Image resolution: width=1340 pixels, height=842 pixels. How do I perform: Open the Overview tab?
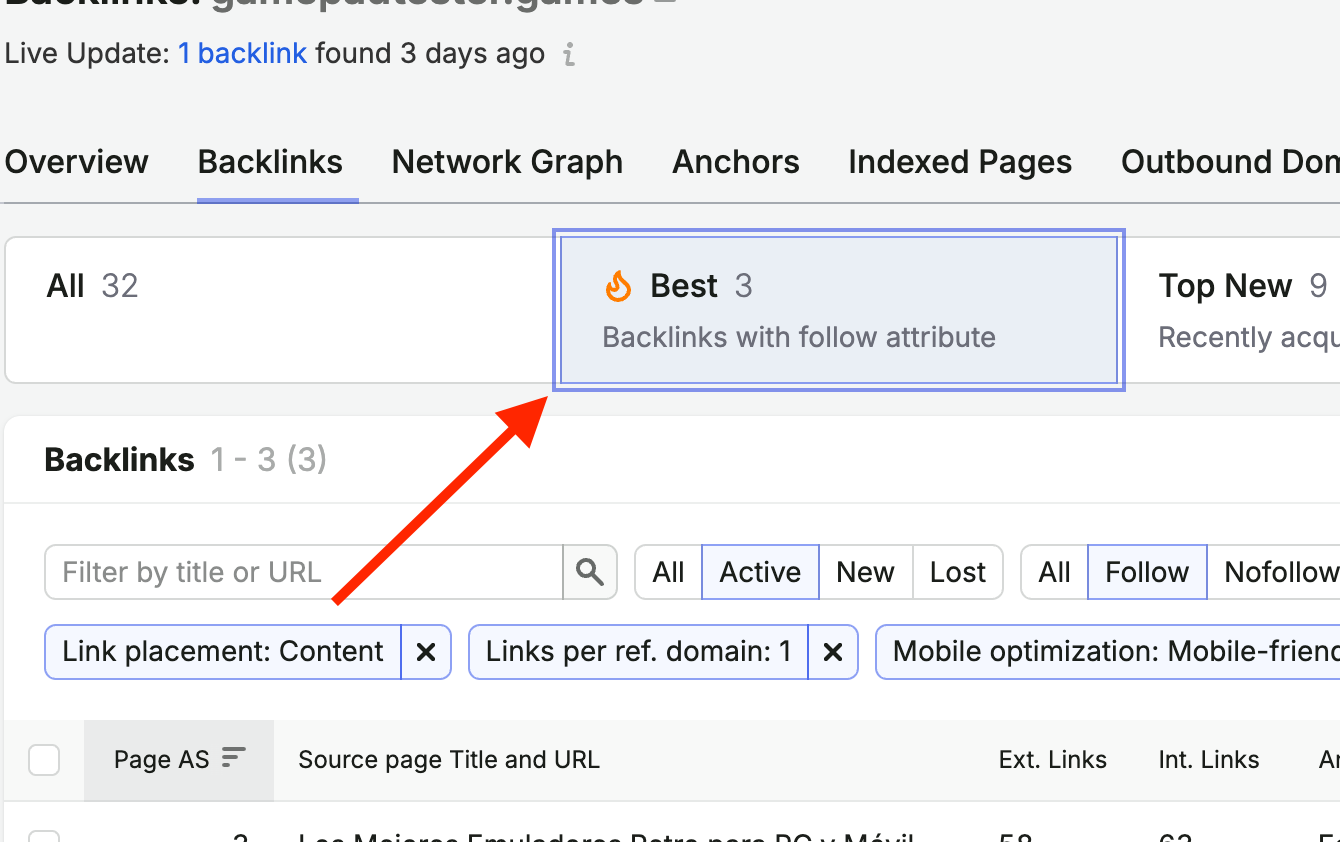(77, 162)
